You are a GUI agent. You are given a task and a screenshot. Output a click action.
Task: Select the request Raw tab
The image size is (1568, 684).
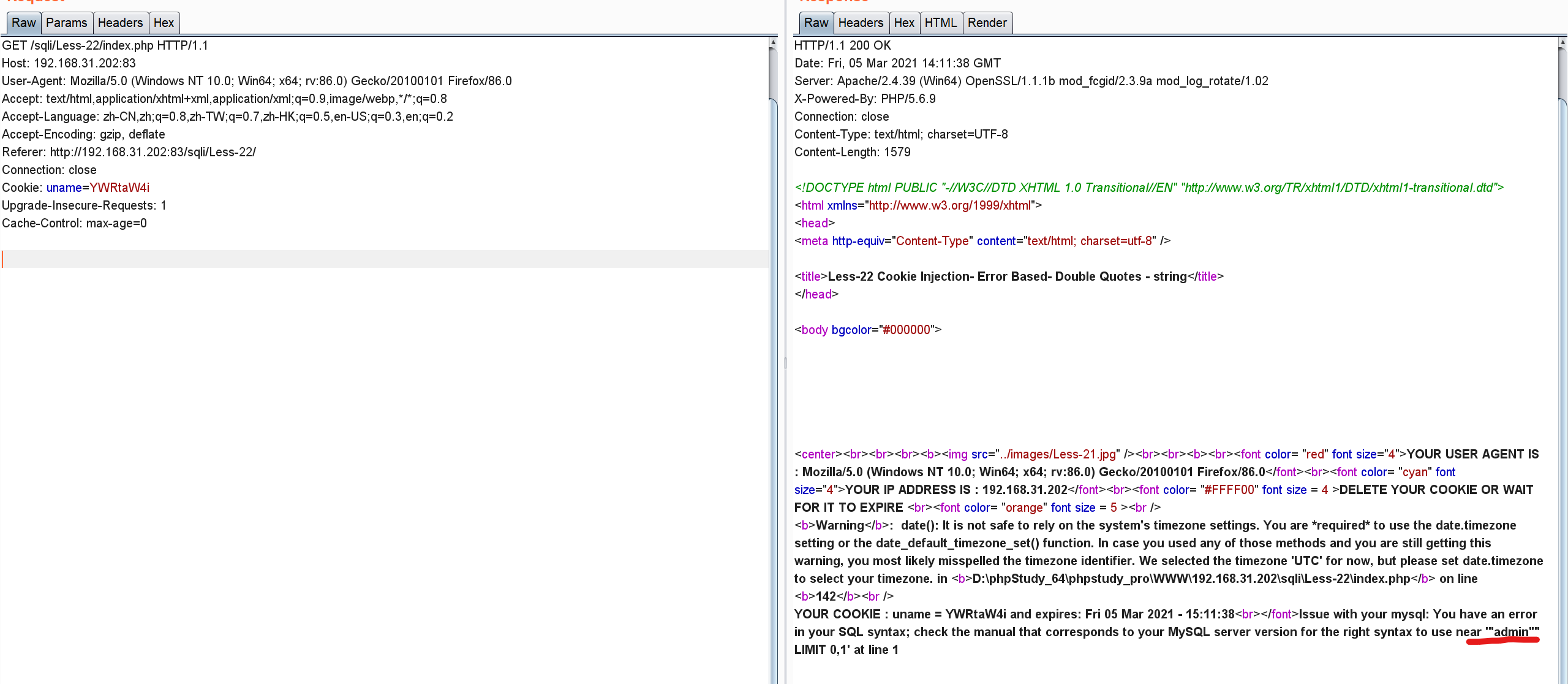point(24,23)
